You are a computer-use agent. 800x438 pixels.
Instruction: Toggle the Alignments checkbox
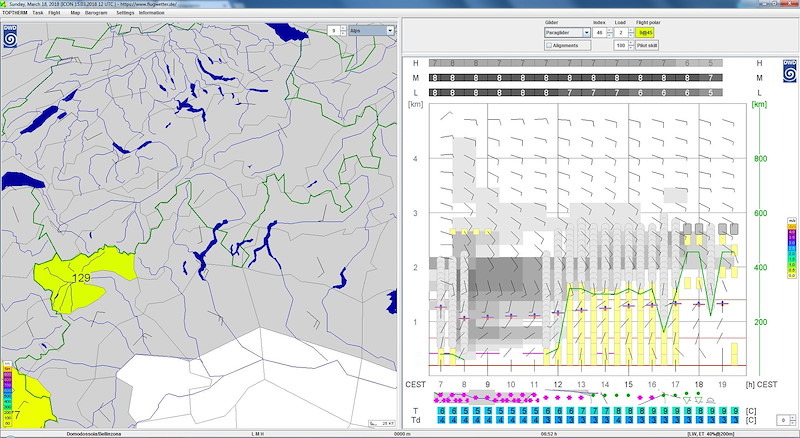pyautogui.click(x=549, y=45)
